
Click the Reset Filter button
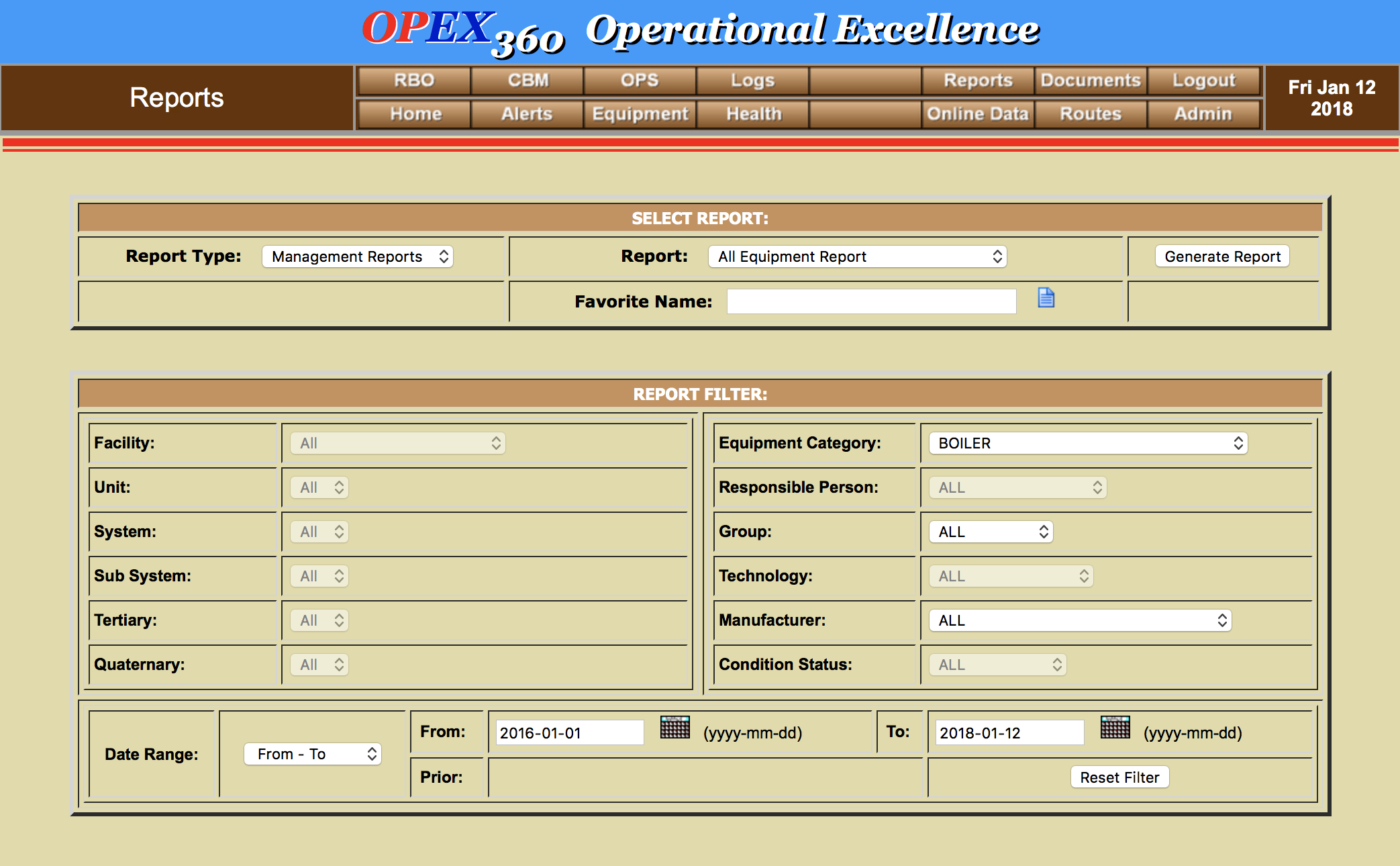[x=1119, y=777]
